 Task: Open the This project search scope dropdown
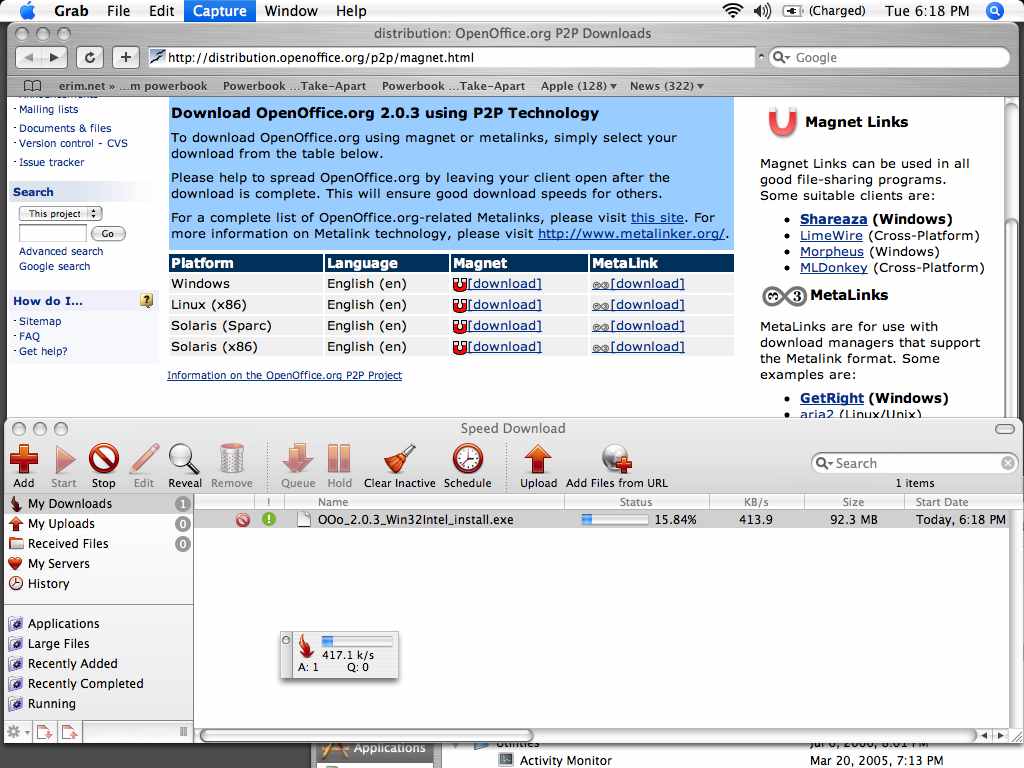click(60, 214)
